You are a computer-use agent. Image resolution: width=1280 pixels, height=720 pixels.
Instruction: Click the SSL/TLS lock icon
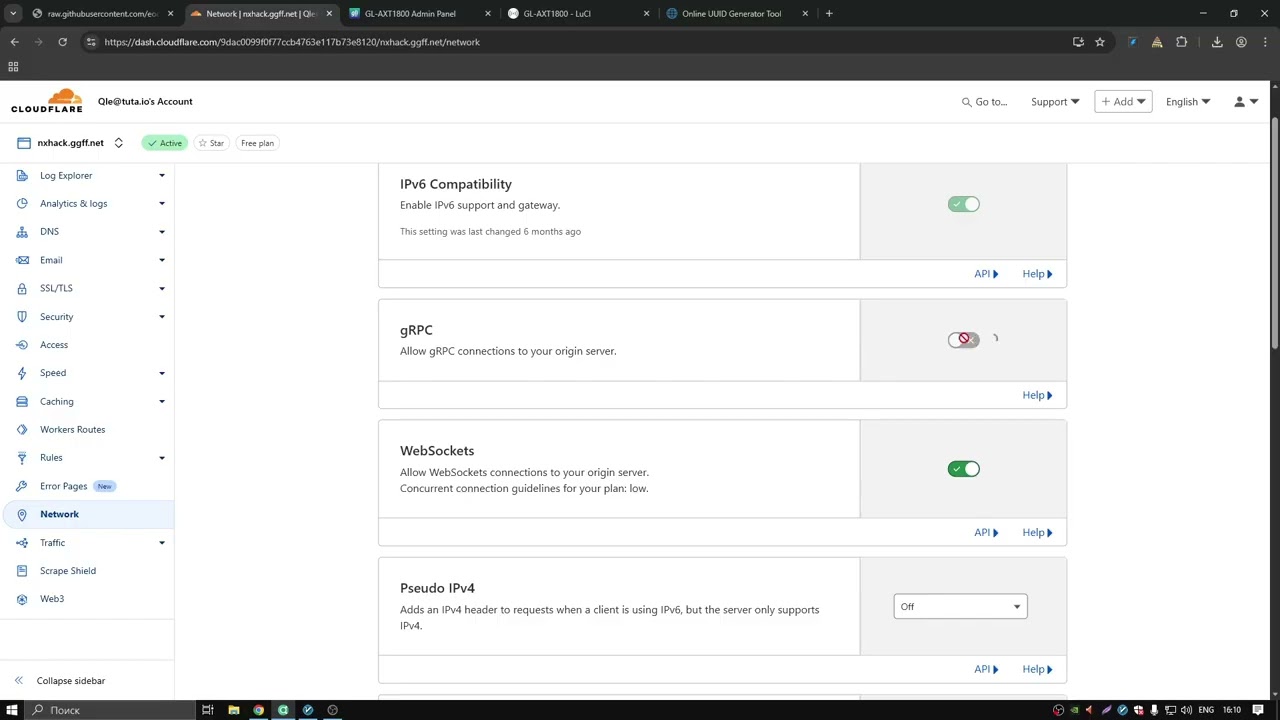click(x=22, y=288)
